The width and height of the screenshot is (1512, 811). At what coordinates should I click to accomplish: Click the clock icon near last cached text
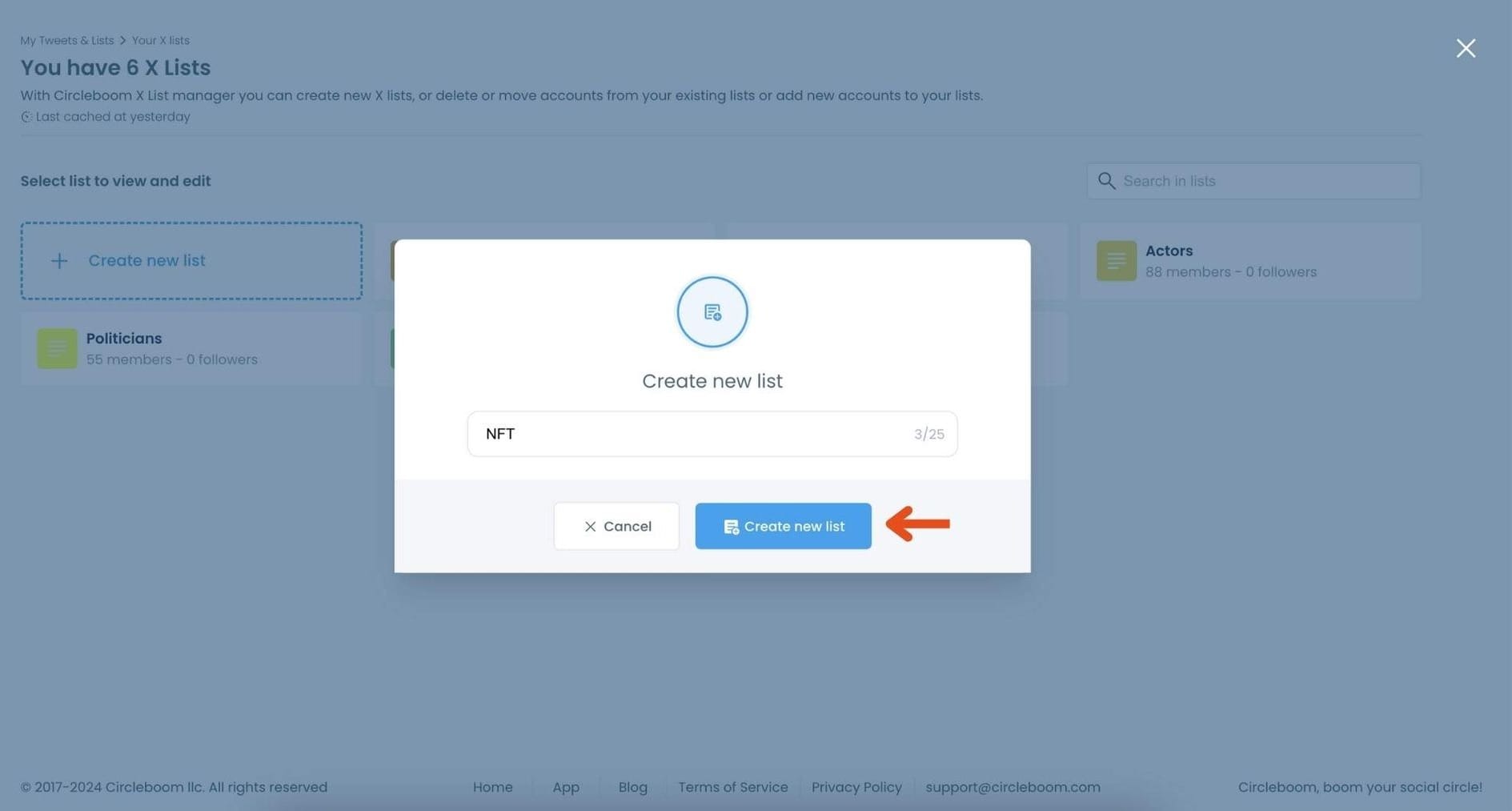[26, 116]
